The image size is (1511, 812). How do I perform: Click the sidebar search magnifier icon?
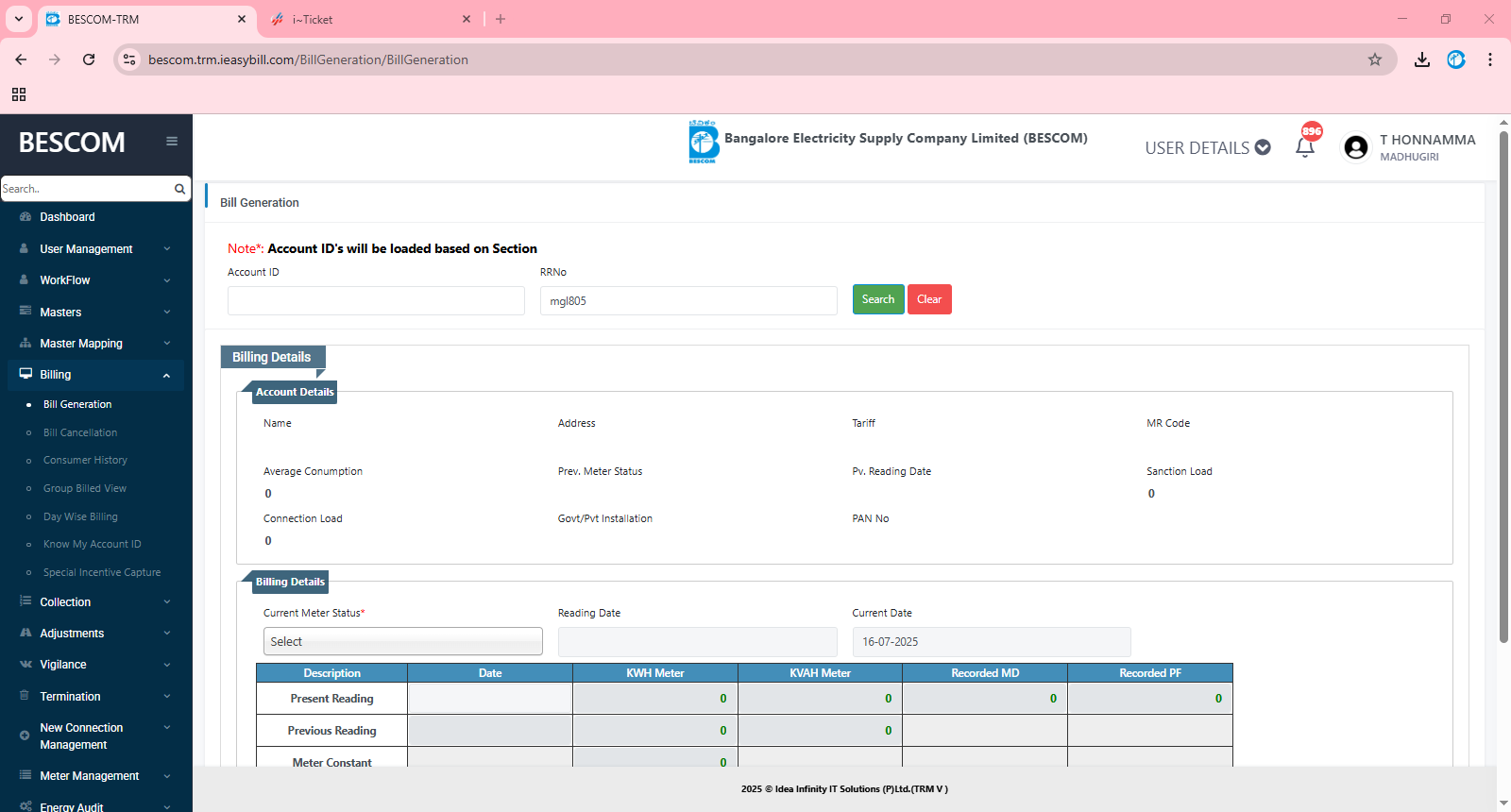179,189
